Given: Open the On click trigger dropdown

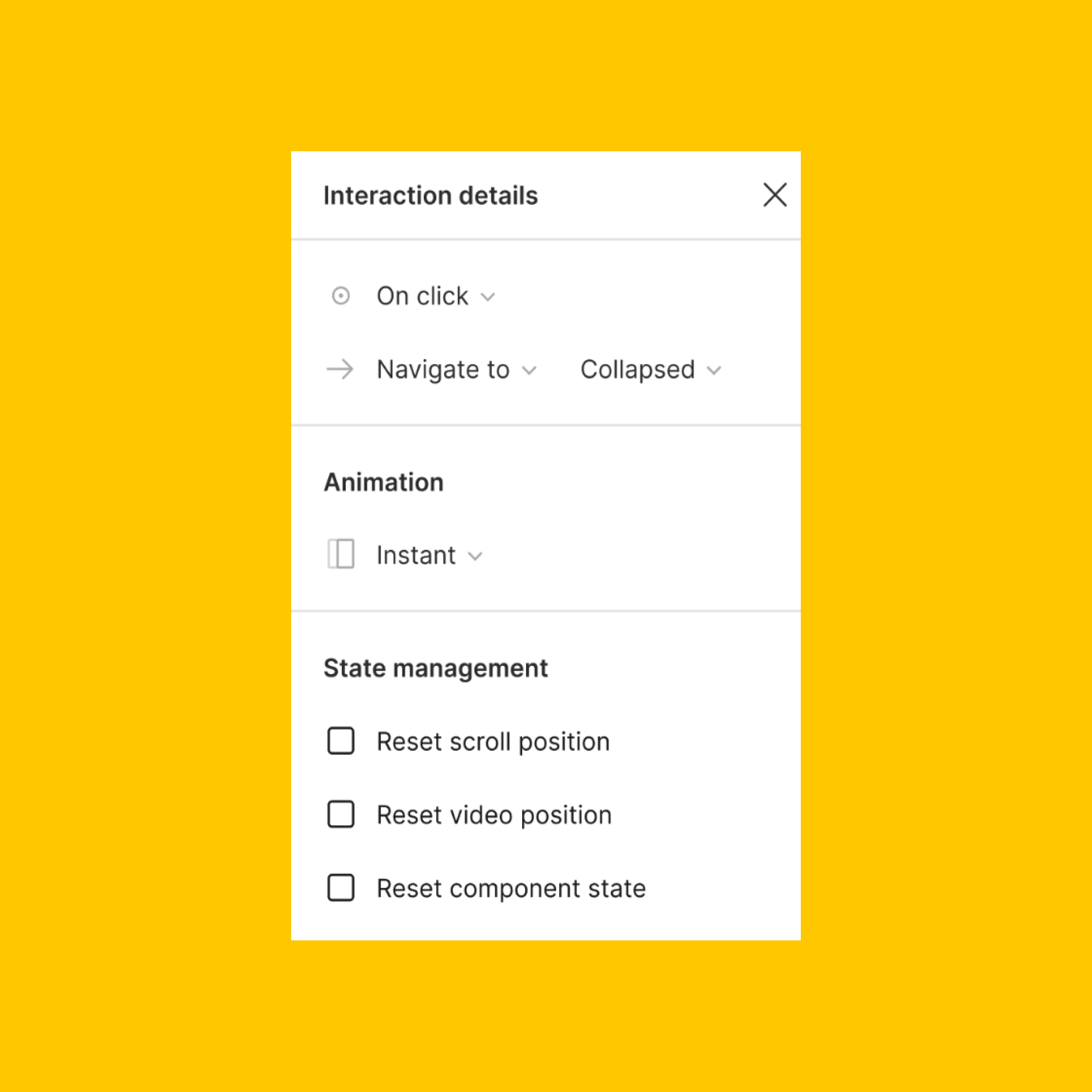Looking at the screenshot, I should (x=423, y=296).
